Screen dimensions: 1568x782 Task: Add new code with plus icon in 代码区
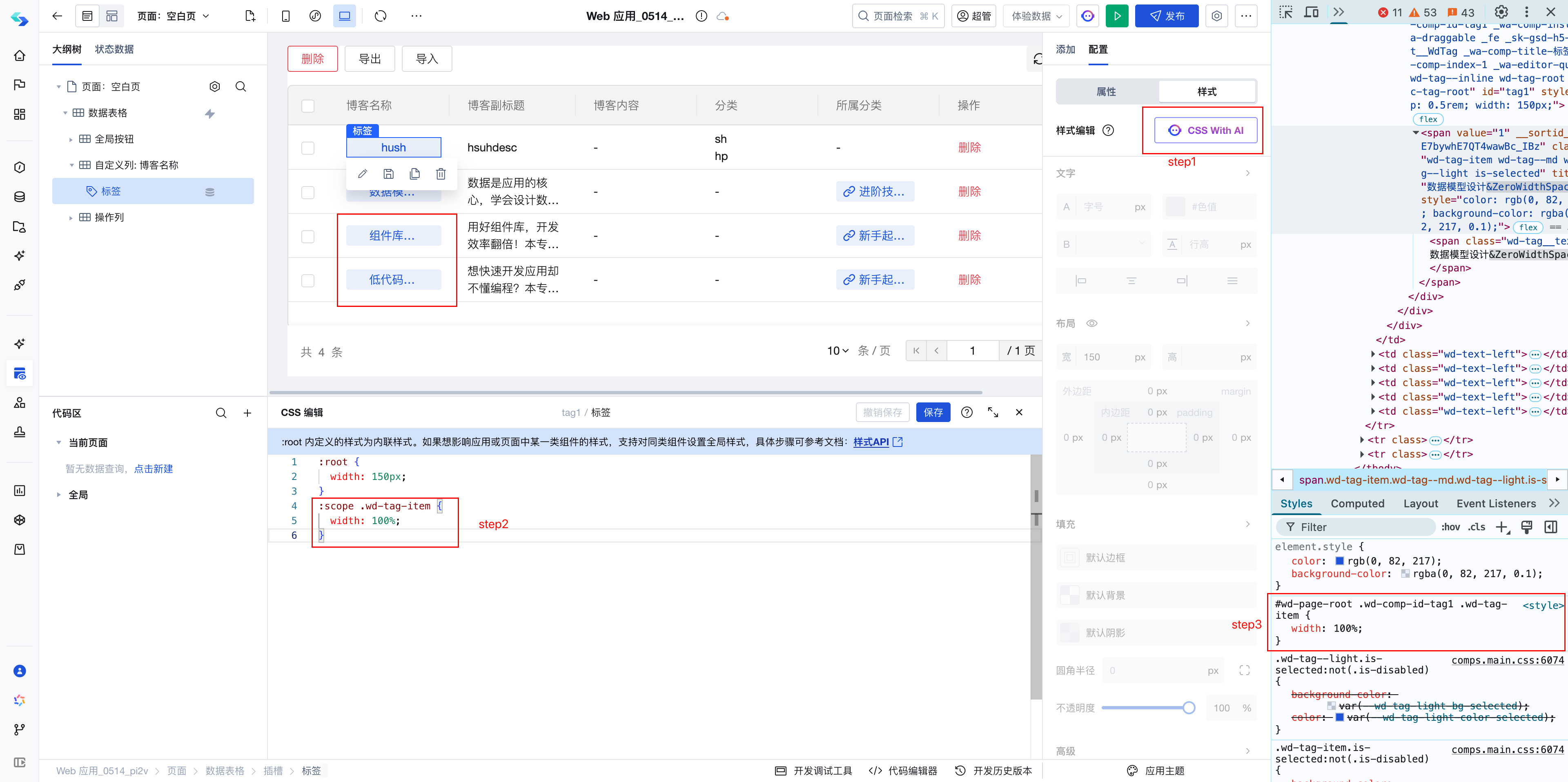[x=247, y=413]
